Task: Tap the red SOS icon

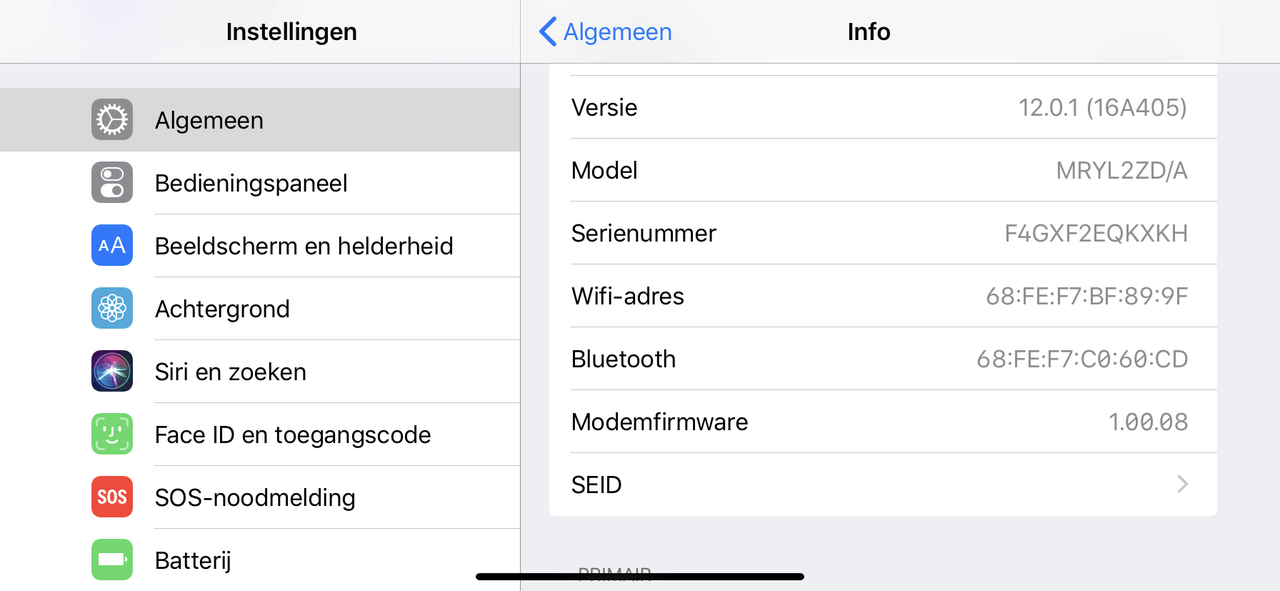Action: coord(112,497)
